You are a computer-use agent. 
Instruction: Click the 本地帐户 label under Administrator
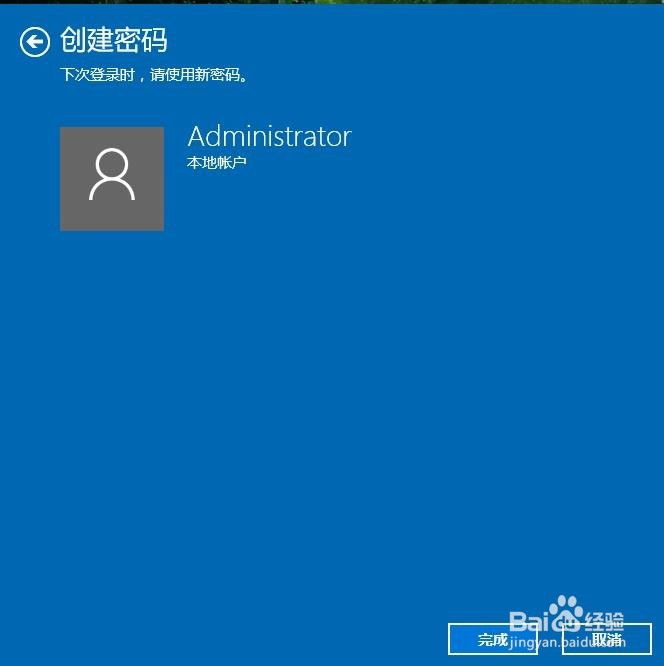tap(217, 162)
